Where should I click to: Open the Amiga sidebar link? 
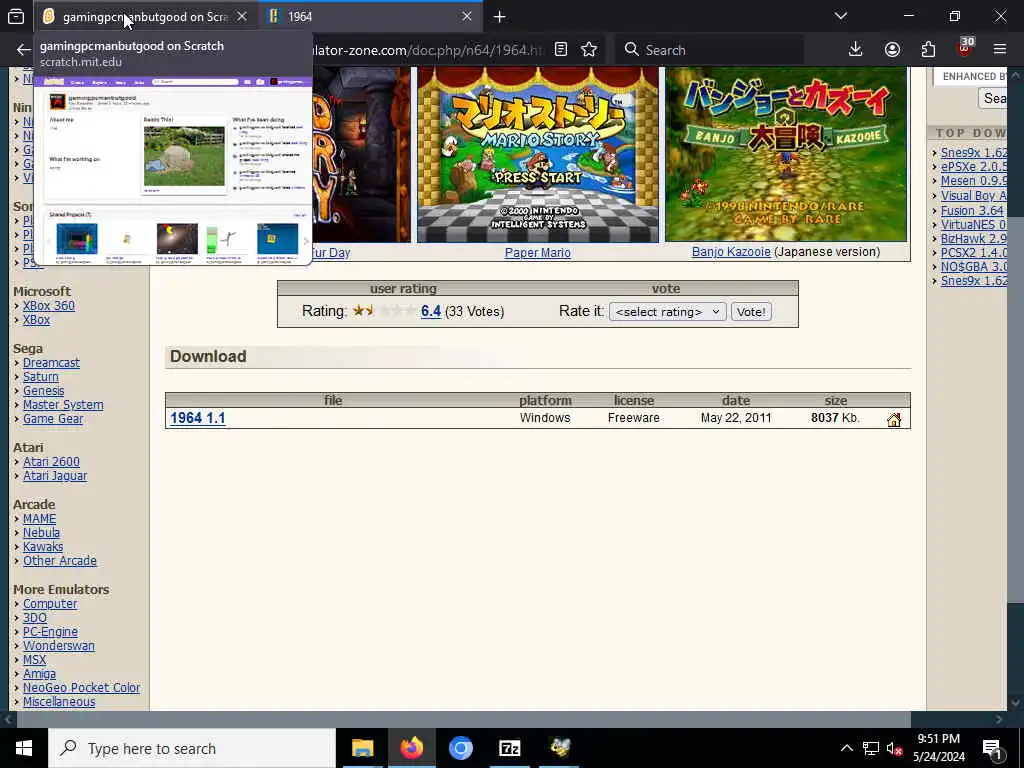[39, 674]
